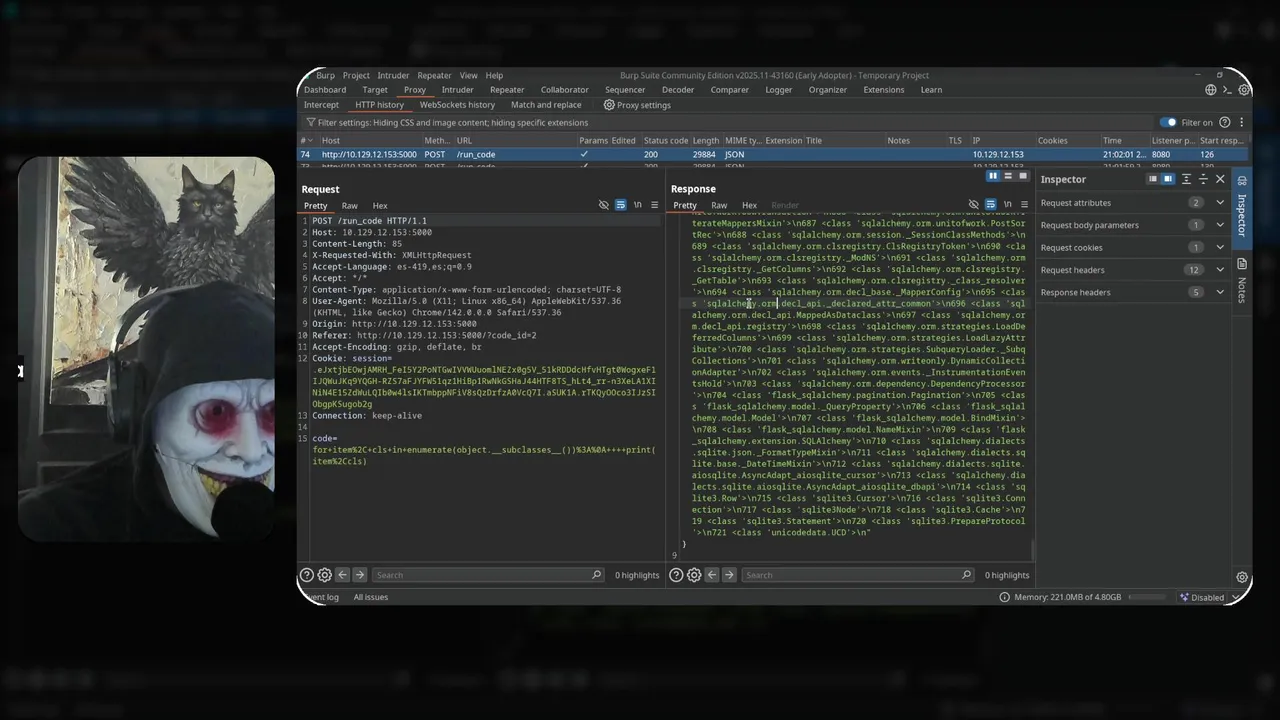The width and height of the screenshot is (1280, 720).
Task: Open Response panel search settings gear
Action: click(694, 575)
